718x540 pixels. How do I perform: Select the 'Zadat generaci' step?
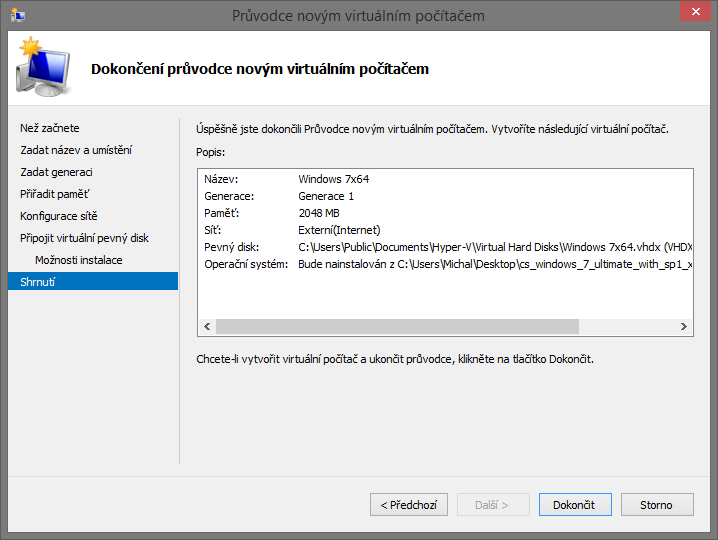coord(56,172)
